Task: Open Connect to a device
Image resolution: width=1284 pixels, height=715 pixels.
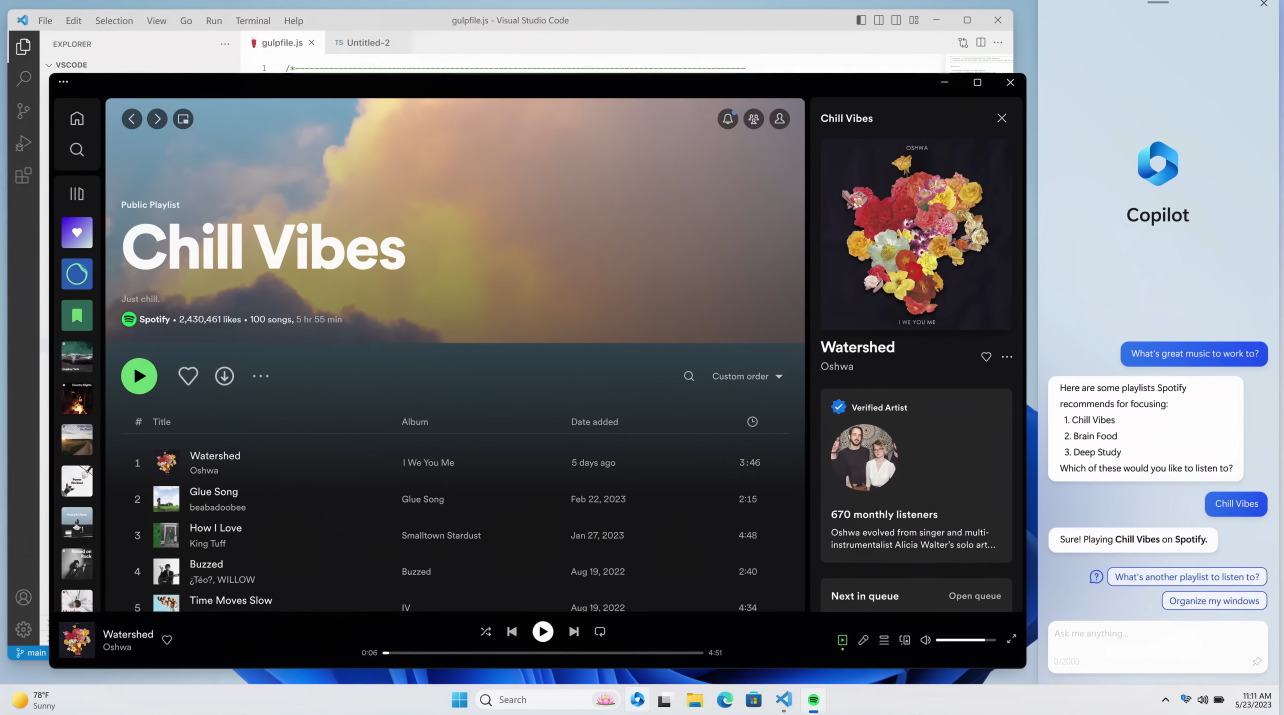Action: 905,640
